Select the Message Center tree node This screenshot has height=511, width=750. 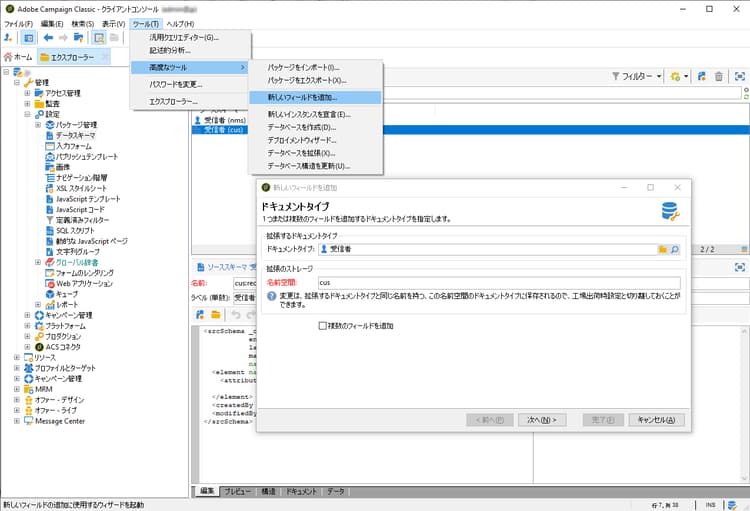(55, 421)
